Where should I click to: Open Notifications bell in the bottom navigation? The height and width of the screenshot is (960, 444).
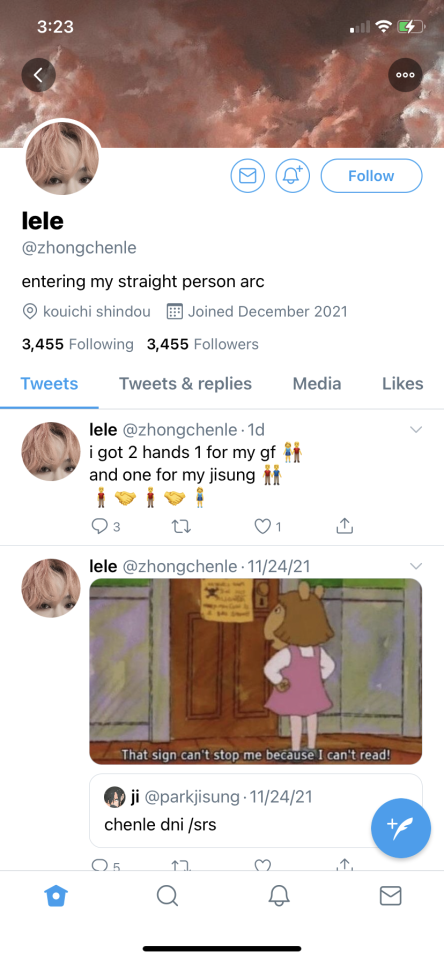click(279, 896)
